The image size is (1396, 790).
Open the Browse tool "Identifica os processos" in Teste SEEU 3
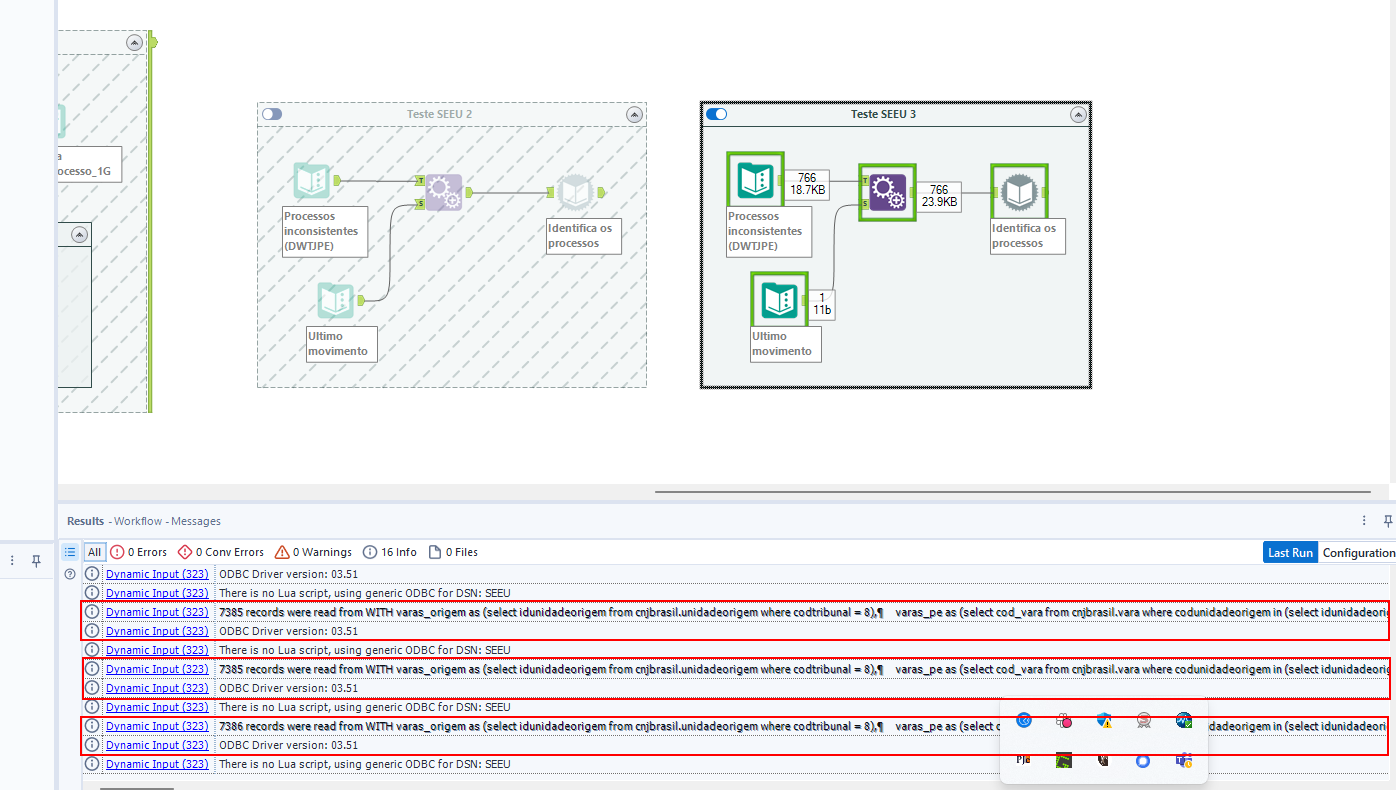point(1019,190)
